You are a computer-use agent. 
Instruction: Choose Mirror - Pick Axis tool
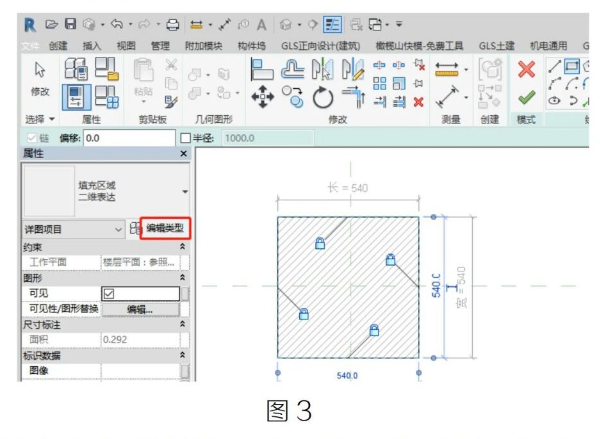(323, 69)
